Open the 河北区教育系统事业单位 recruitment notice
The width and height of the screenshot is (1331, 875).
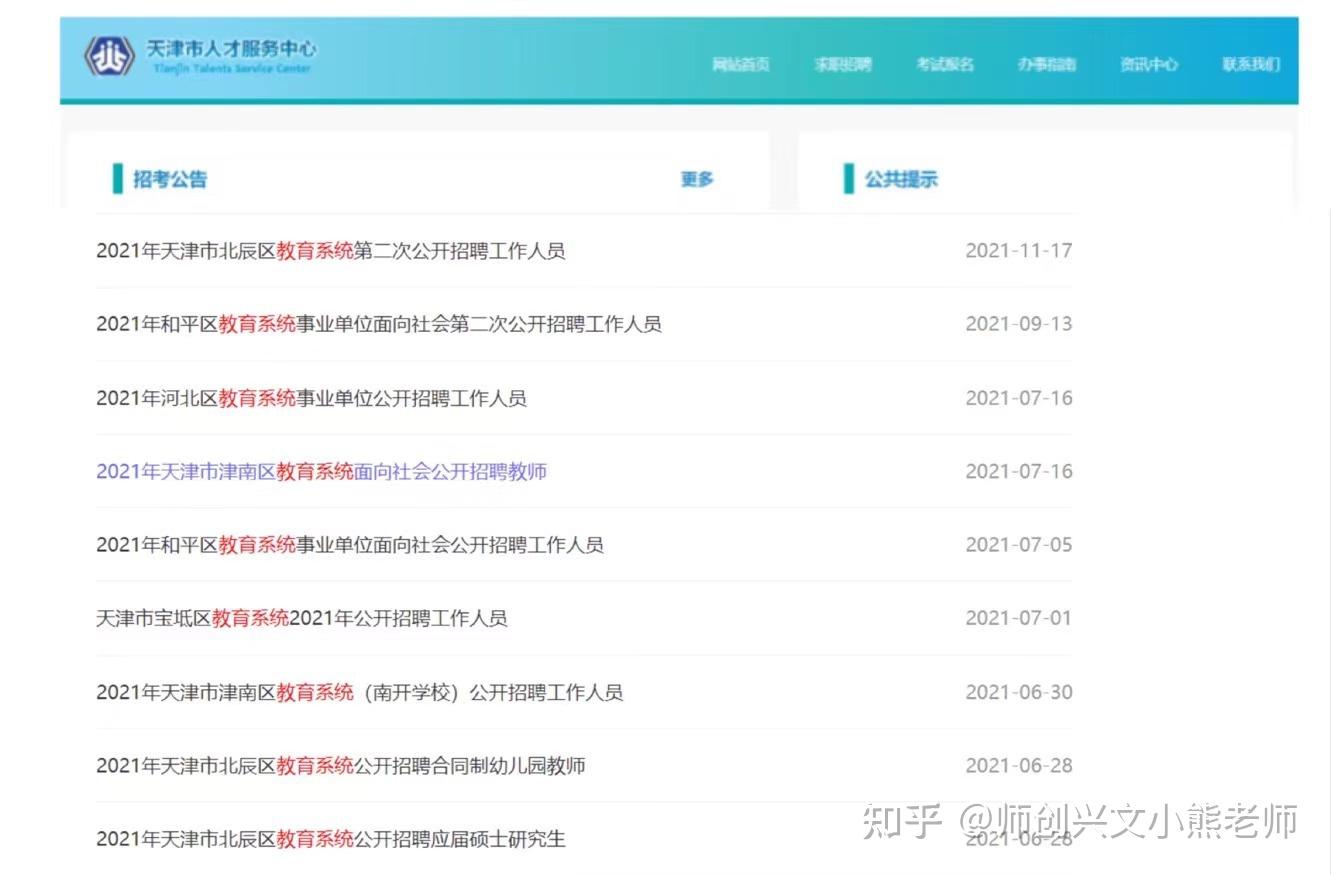click(313, 398)
